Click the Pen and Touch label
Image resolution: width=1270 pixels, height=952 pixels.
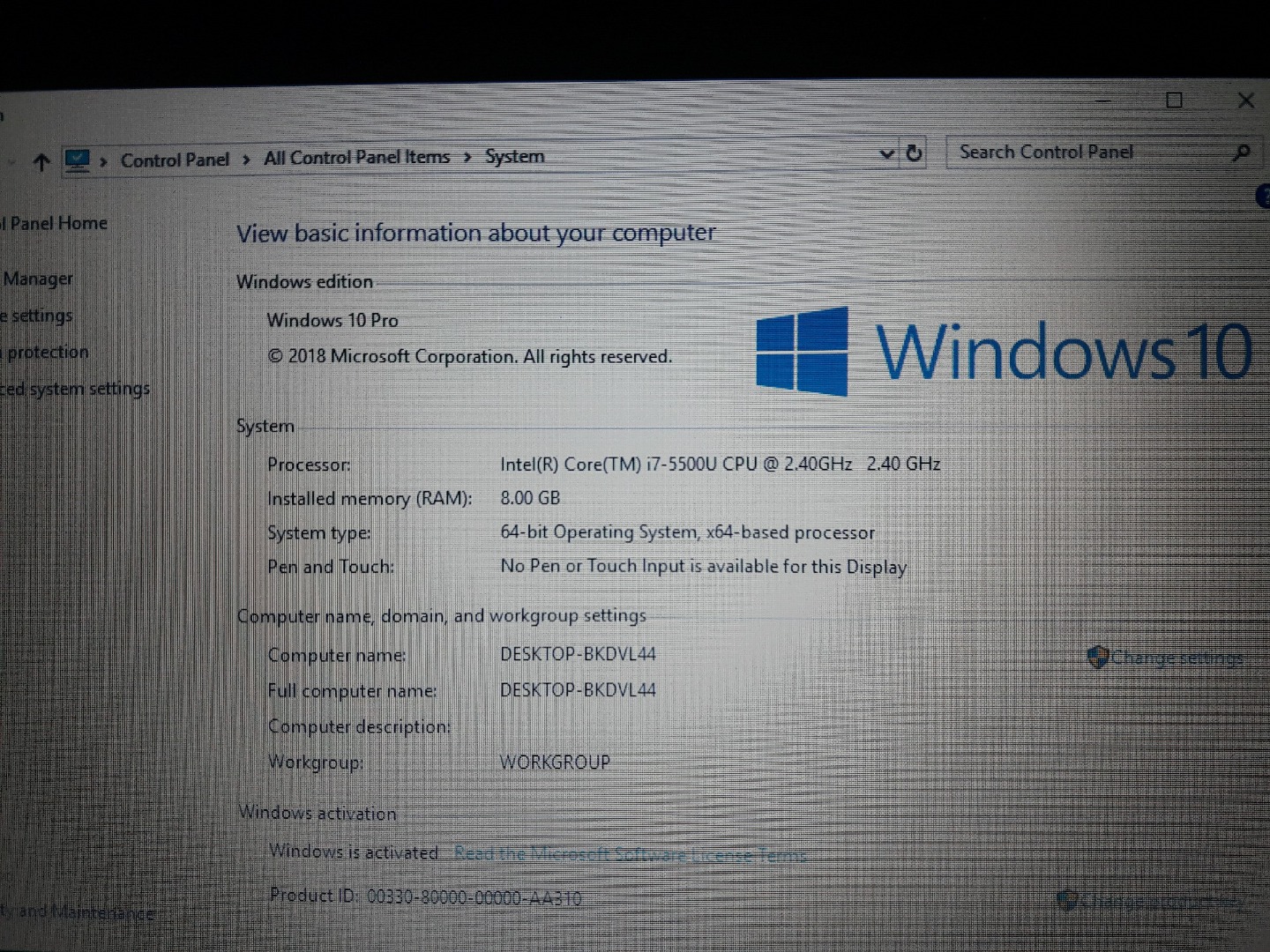tap(331, 567)
